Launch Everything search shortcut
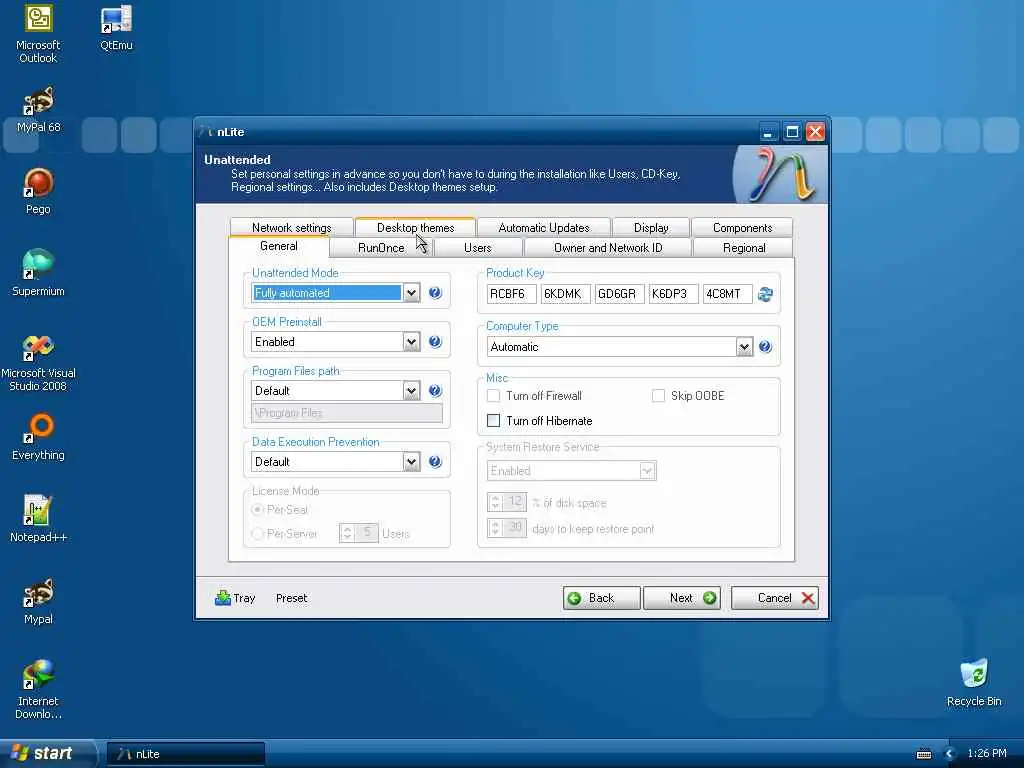This screenshot has width=1024, height=768. pos(38,438)
